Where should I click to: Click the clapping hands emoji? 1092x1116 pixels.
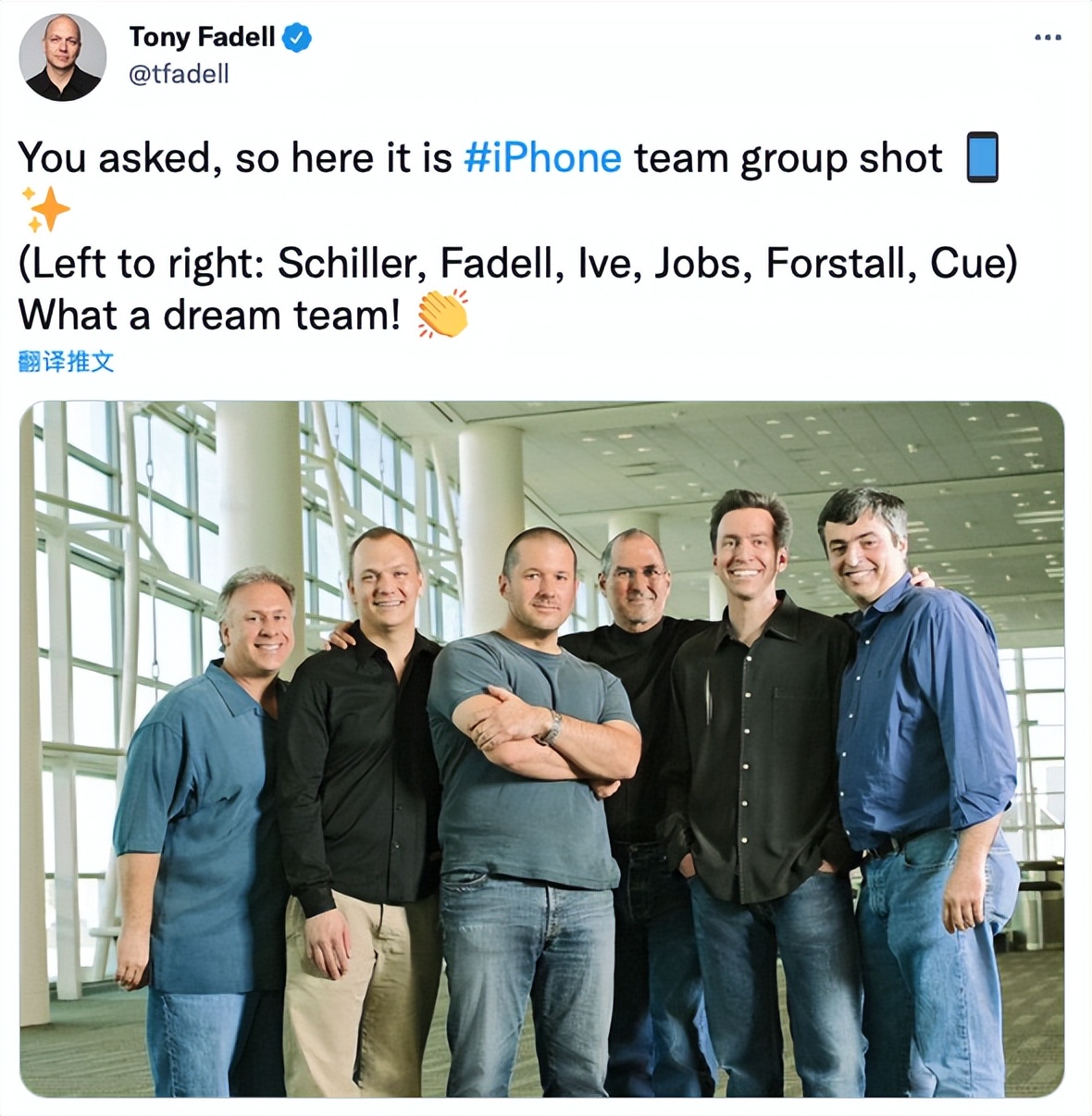(x=442, y=315)
